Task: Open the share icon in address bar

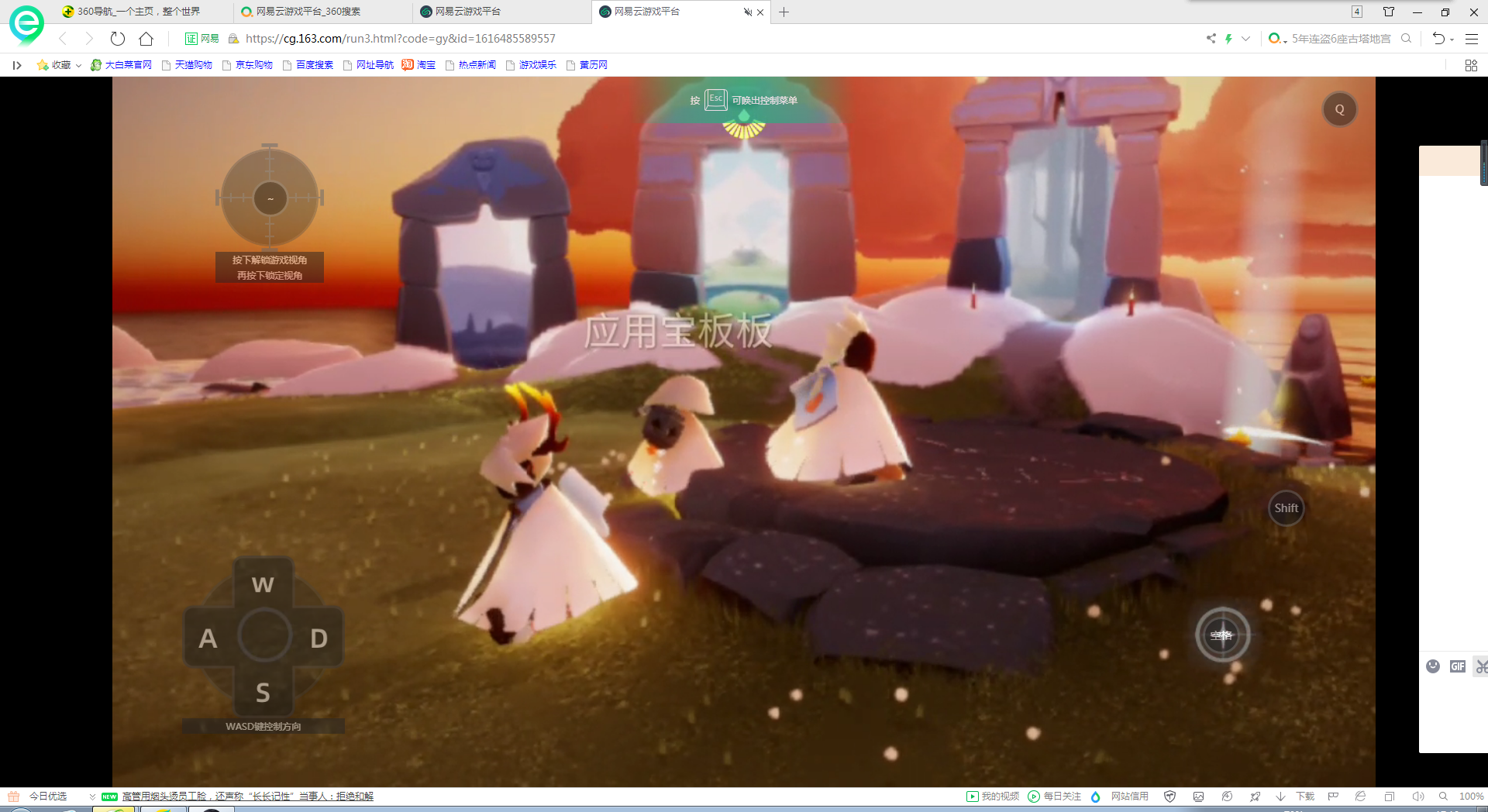Action: 1211,39
